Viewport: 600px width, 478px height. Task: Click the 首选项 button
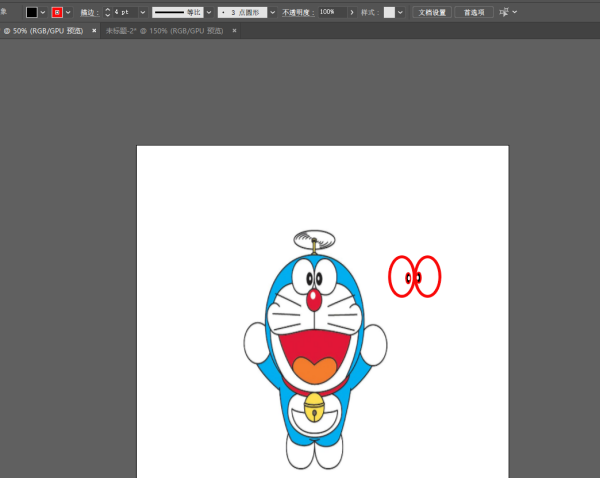tap(474, 12)
